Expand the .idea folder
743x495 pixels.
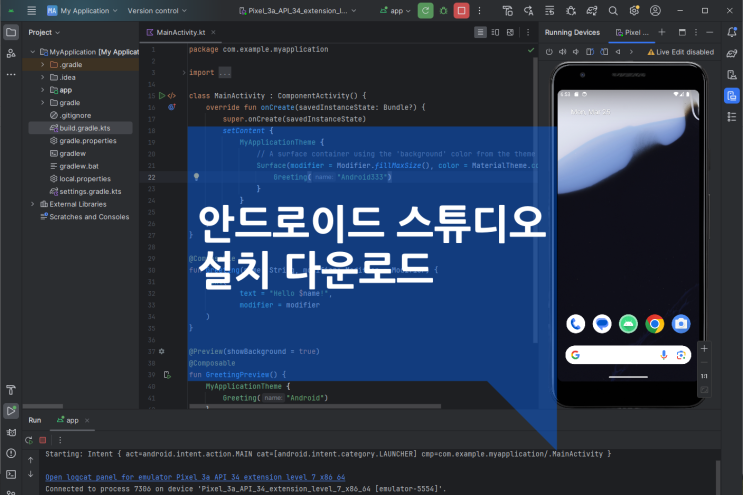pyautogui.click(x=43, y=77)
